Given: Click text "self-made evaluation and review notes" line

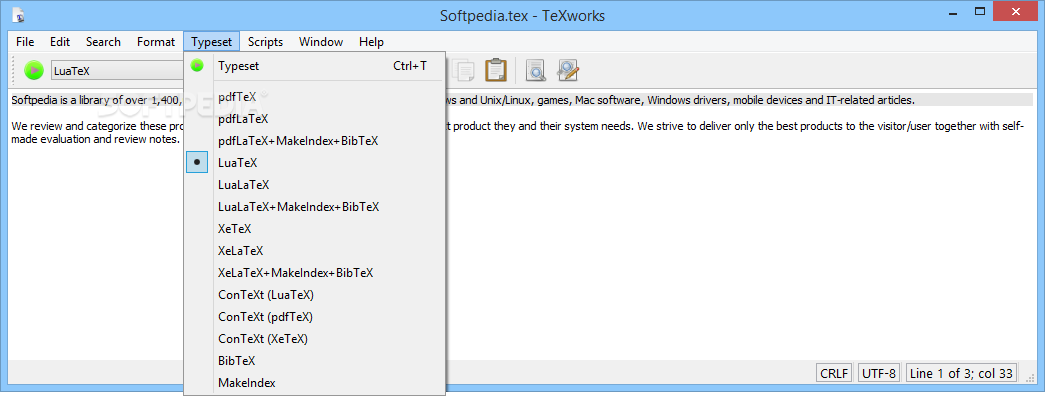Looking at the screenshot, I should (x=96, y=139).
